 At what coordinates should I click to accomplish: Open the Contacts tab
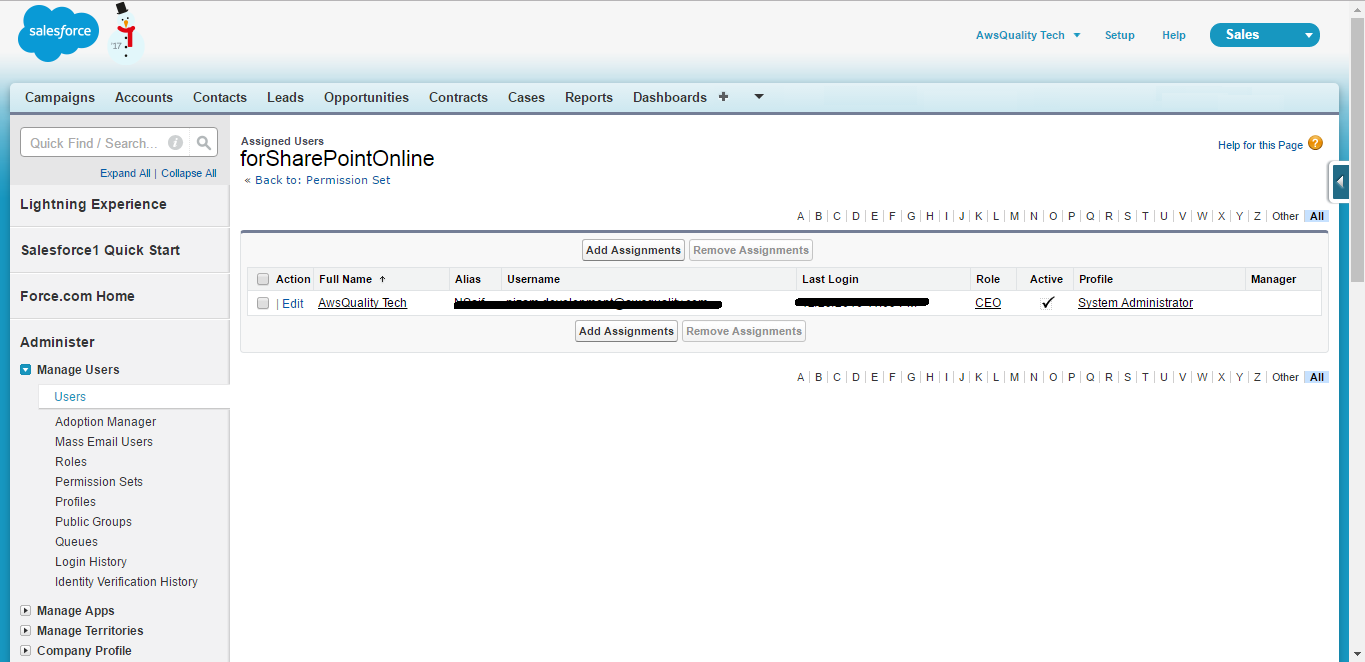(220, 97)
